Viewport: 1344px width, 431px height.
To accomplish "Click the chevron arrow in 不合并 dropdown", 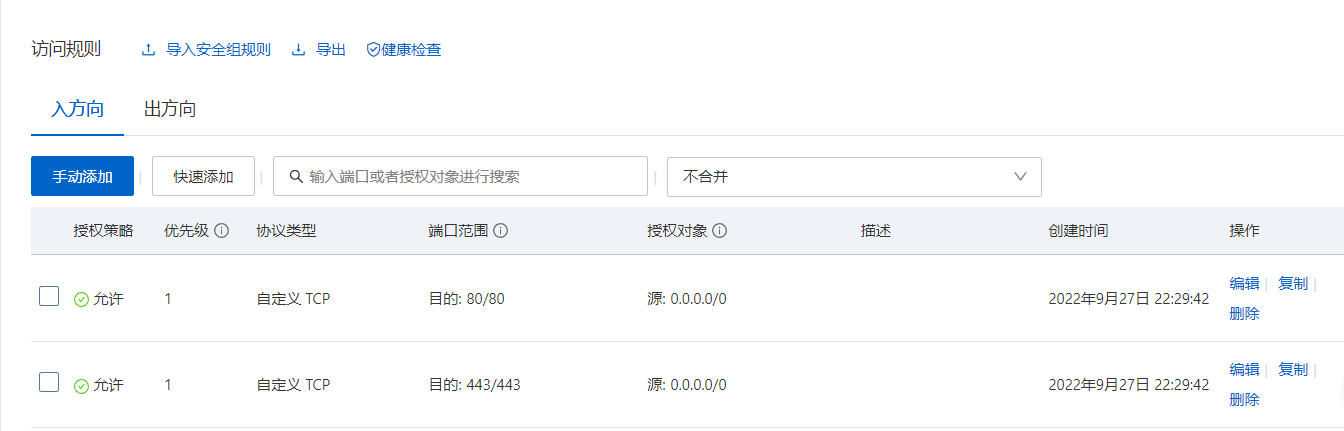I will click(x=1021, y=177).
